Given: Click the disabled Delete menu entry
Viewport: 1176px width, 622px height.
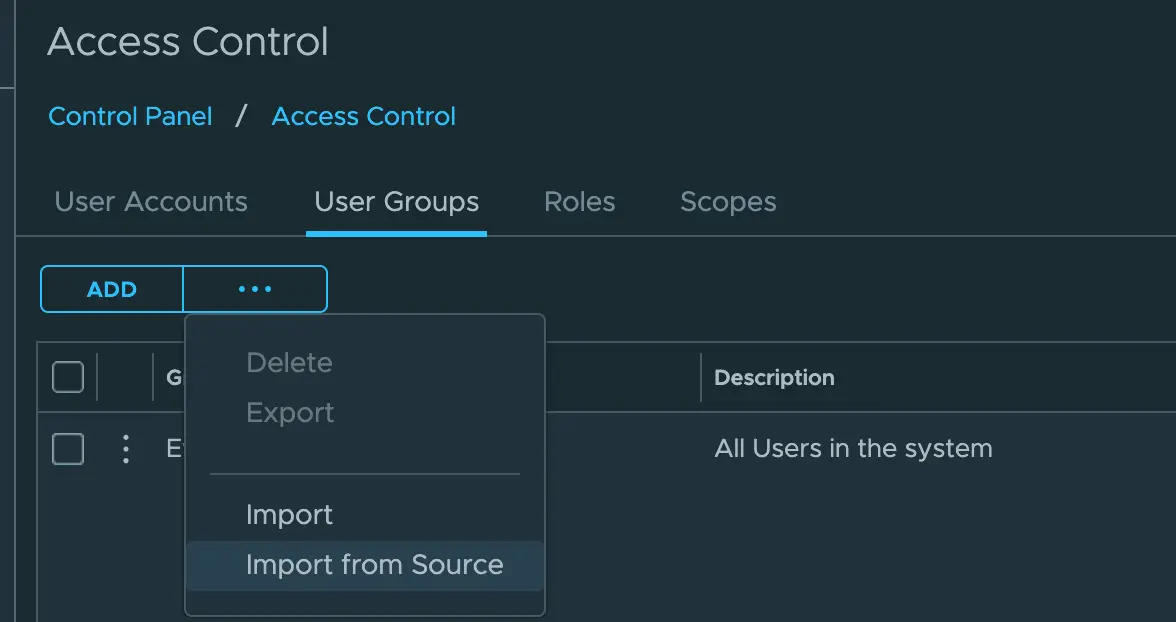Looking at the screenshot, I should point(289,362).
